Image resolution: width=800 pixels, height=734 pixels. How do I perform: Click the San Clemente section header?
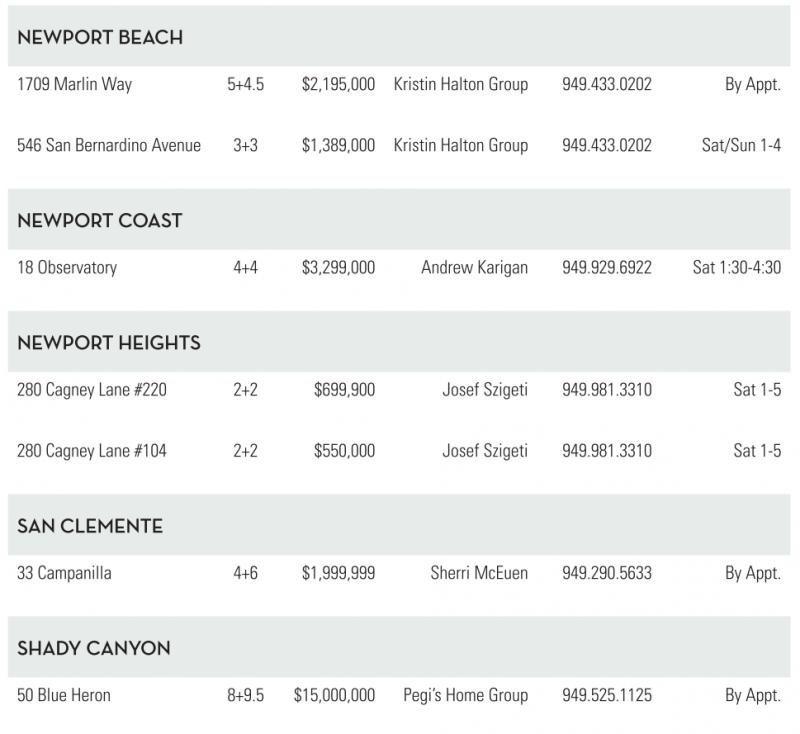pos(90,526)
